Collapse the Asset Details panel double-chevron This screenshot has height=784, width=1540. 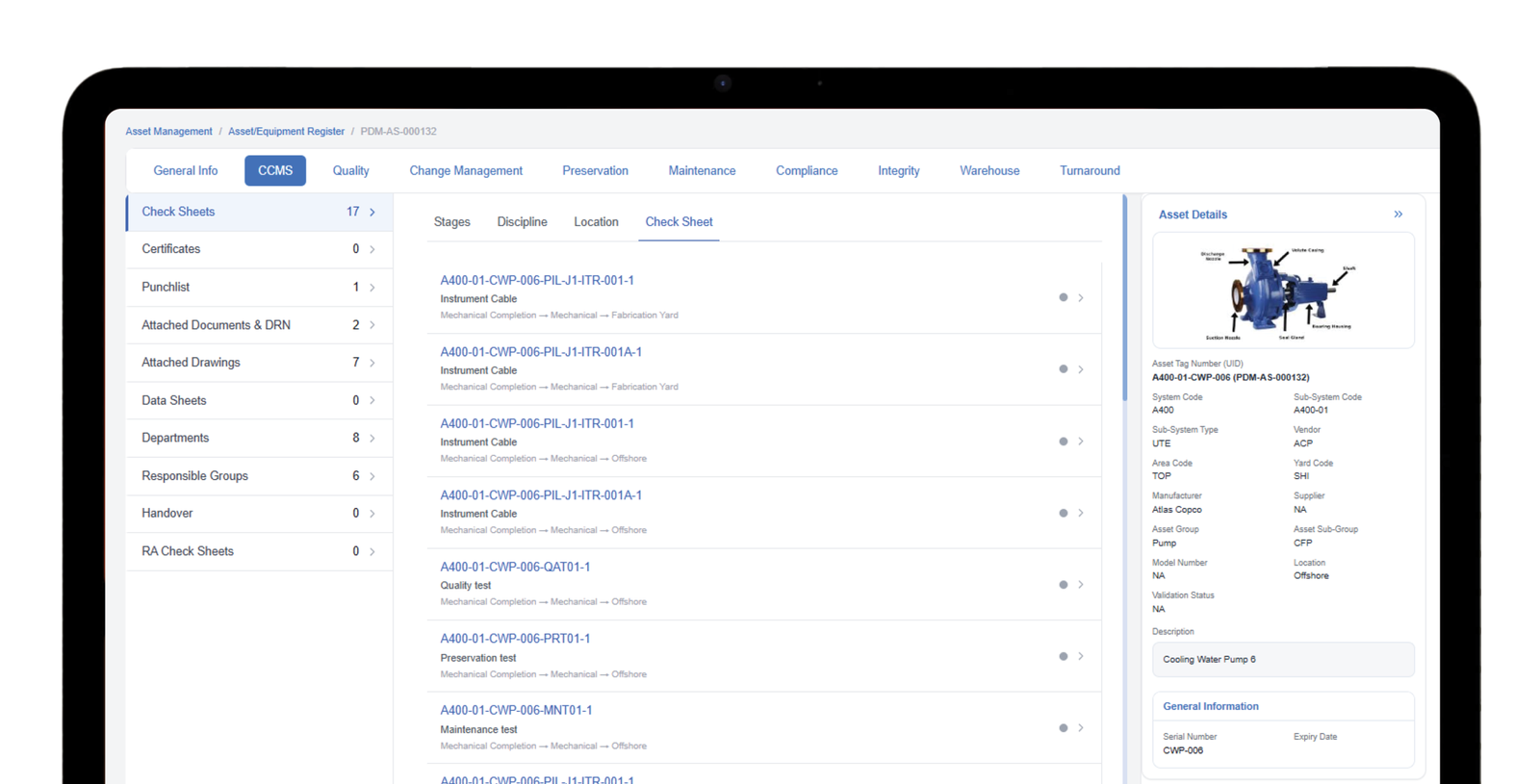1398,215
